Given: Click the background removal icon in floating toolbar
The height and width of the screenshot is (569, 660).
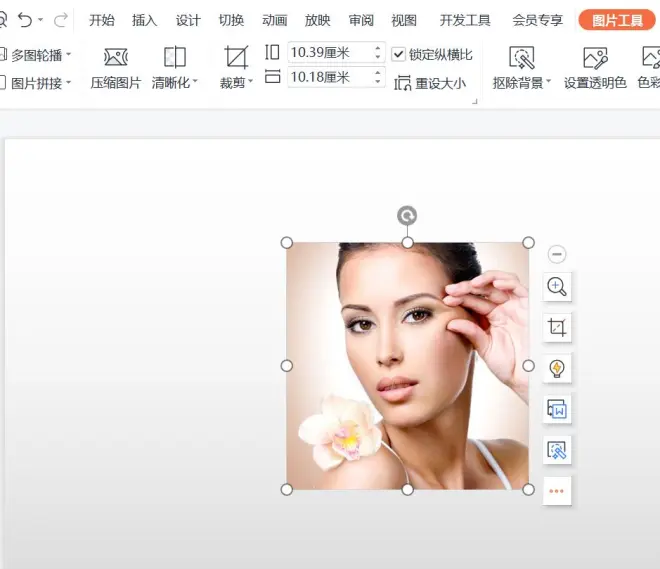Looking at the screenshot, I should pyautogui.click(x=557, y=450).
